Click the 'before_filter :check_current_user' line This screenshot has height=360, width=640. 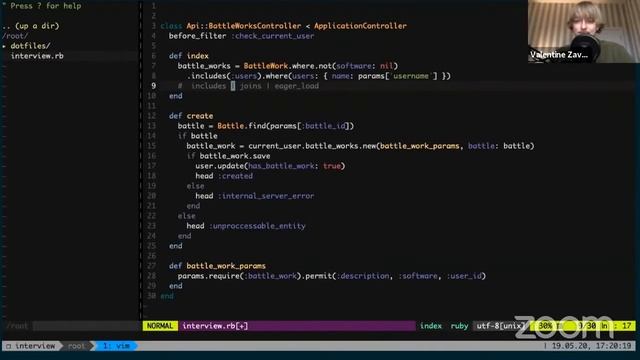click(x=242, y=36)
